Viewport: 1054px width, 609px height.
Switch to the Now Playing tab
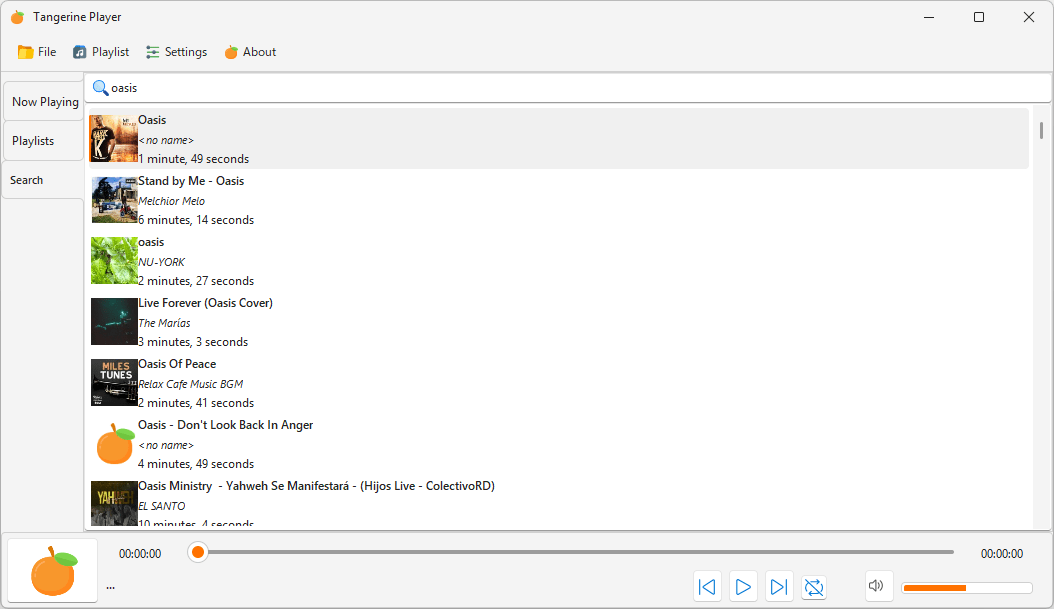coord(44,102)
